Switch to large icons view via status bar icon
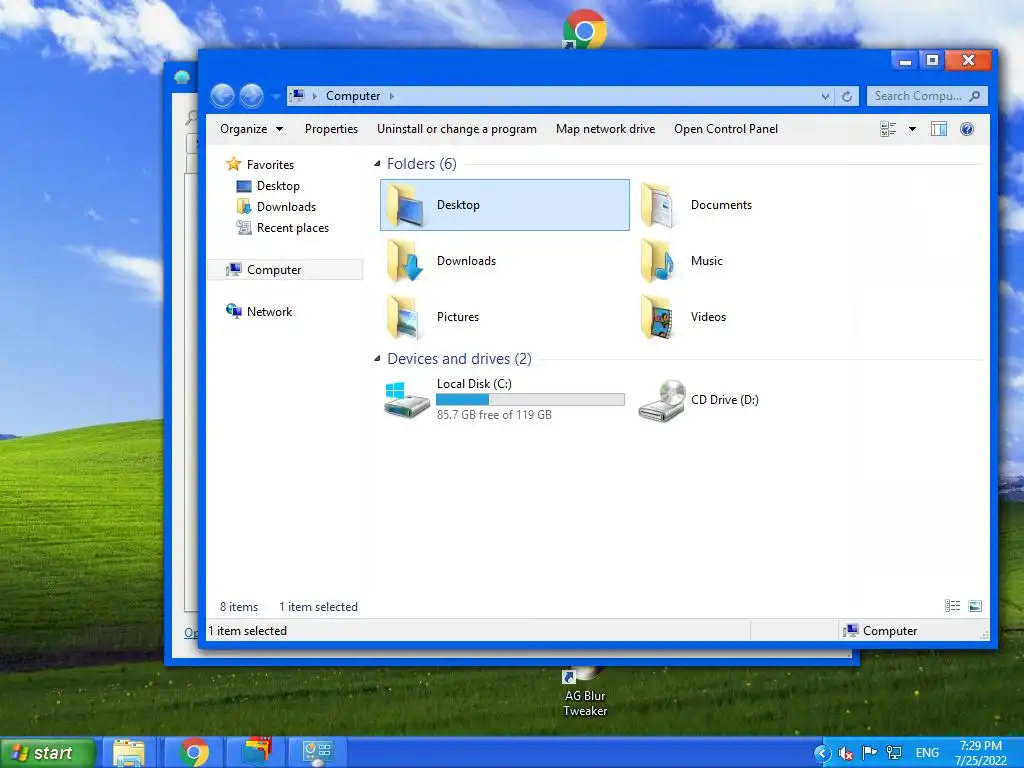Screen dimensions: 1024x768 (x=975, y=606)
